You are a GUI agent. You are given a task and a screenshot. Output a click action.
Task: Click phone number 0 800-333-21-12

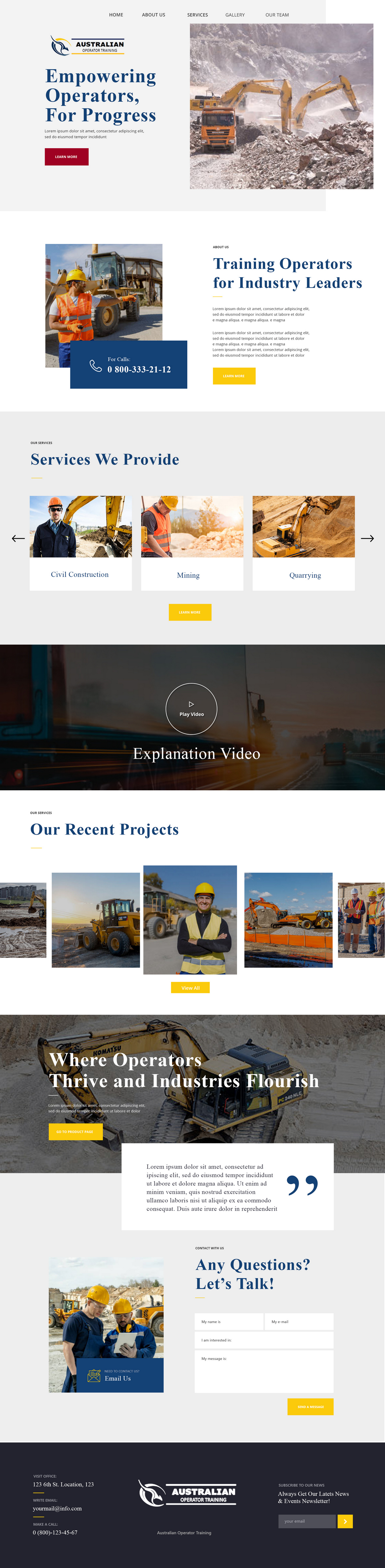139,369
